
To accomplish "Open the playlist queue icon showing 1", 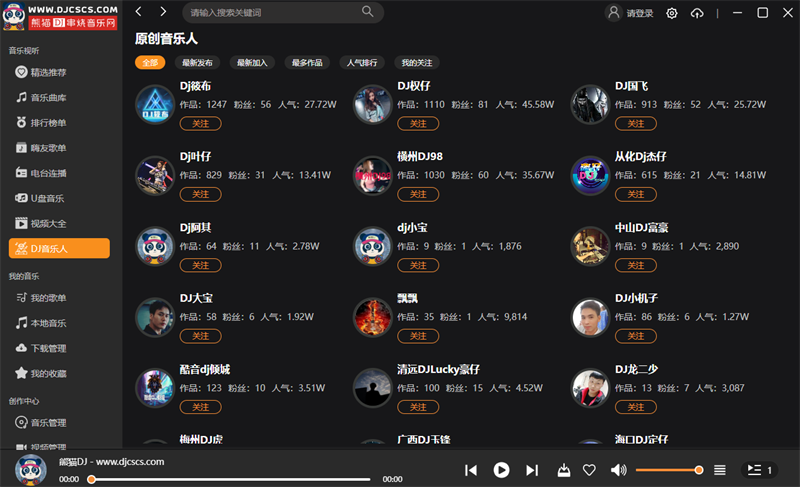I will point(759,470).
